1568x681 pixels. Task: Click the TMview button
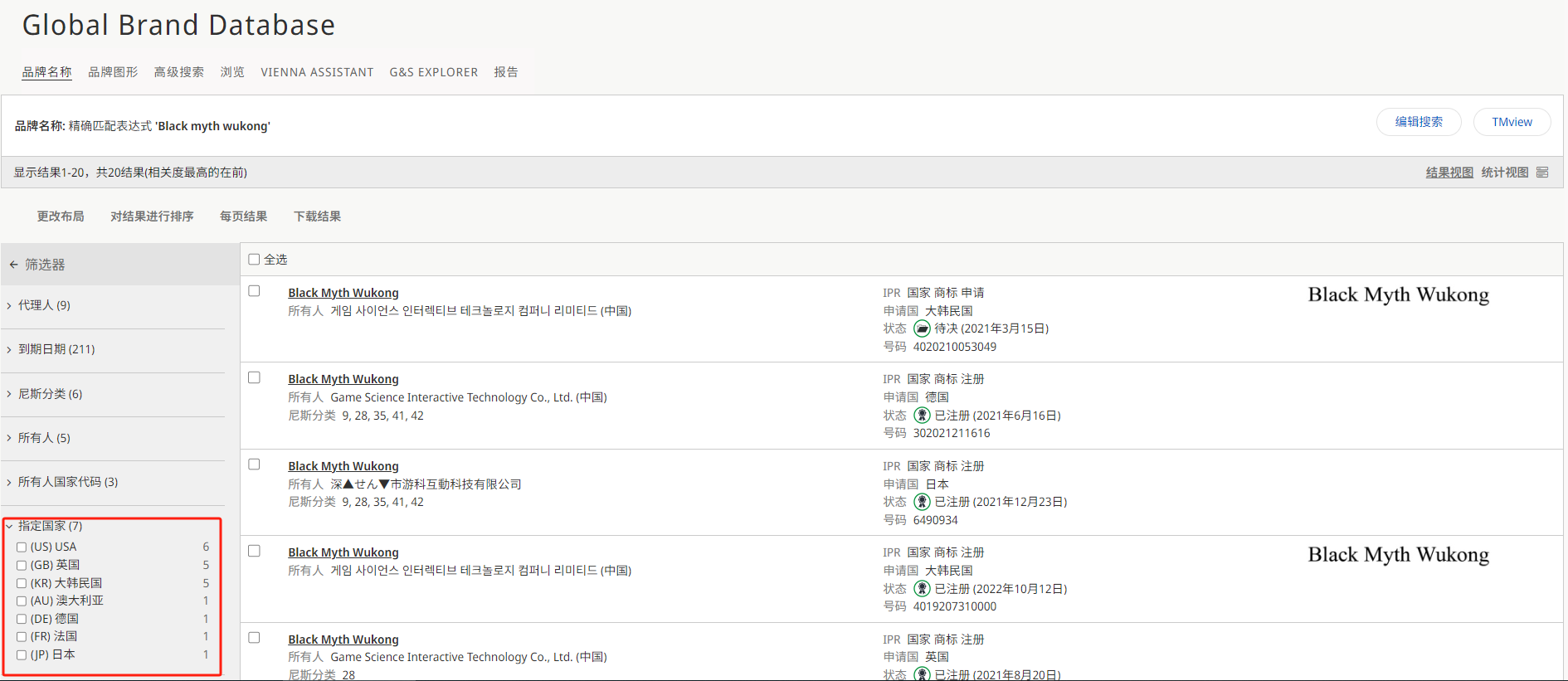(x=1512, y=122)
